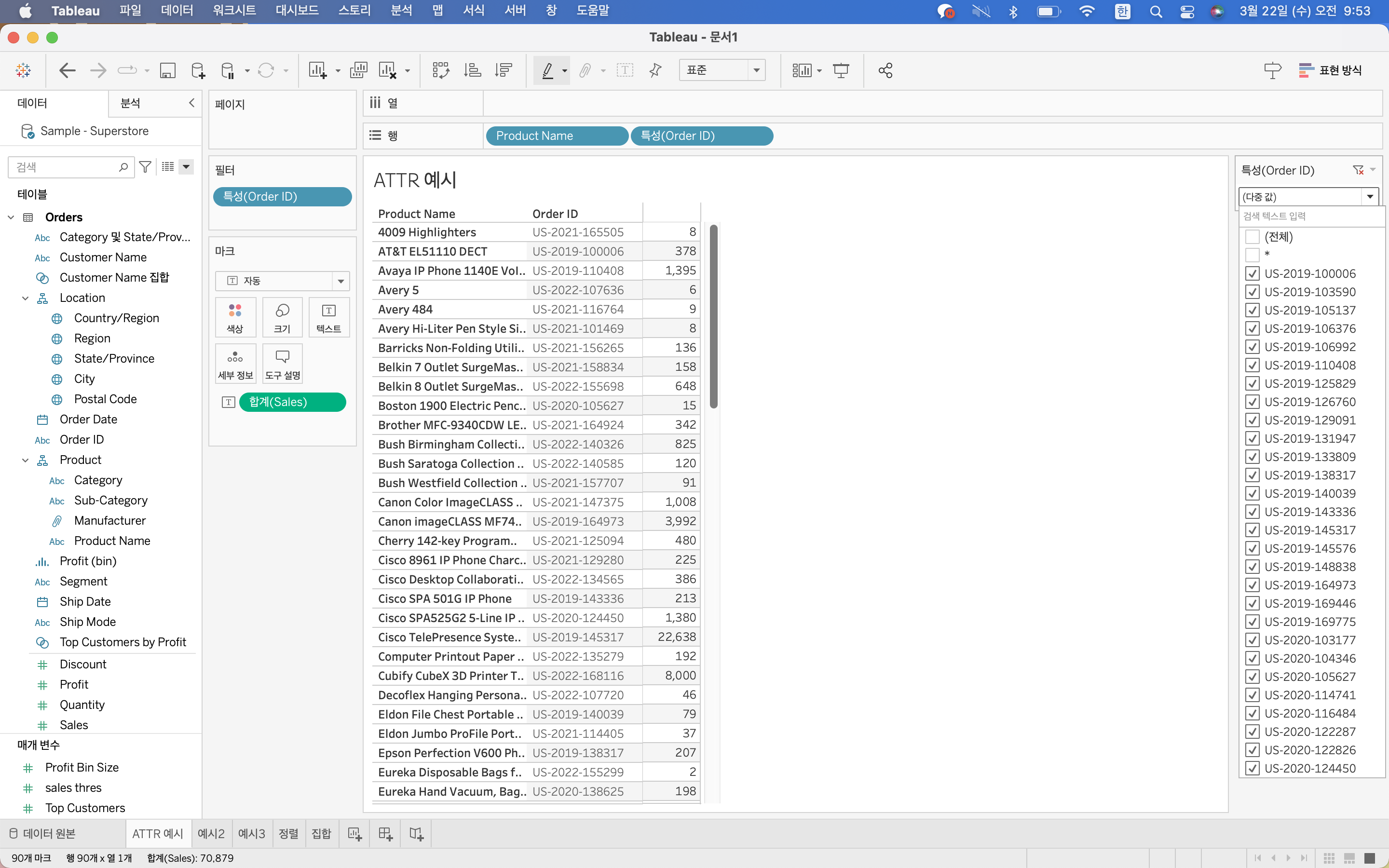Uncheck US-2020-105627 in filter list
The height and width of the screenshot is (868, 1389).
coord(1253,676)
